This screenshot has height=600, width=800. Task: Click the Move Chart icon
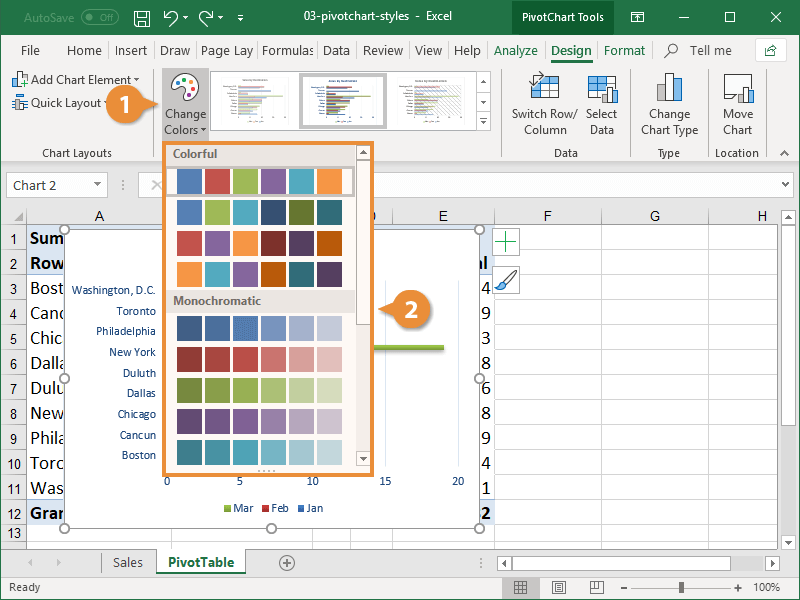pyautogui.click(x=738, y=88)
